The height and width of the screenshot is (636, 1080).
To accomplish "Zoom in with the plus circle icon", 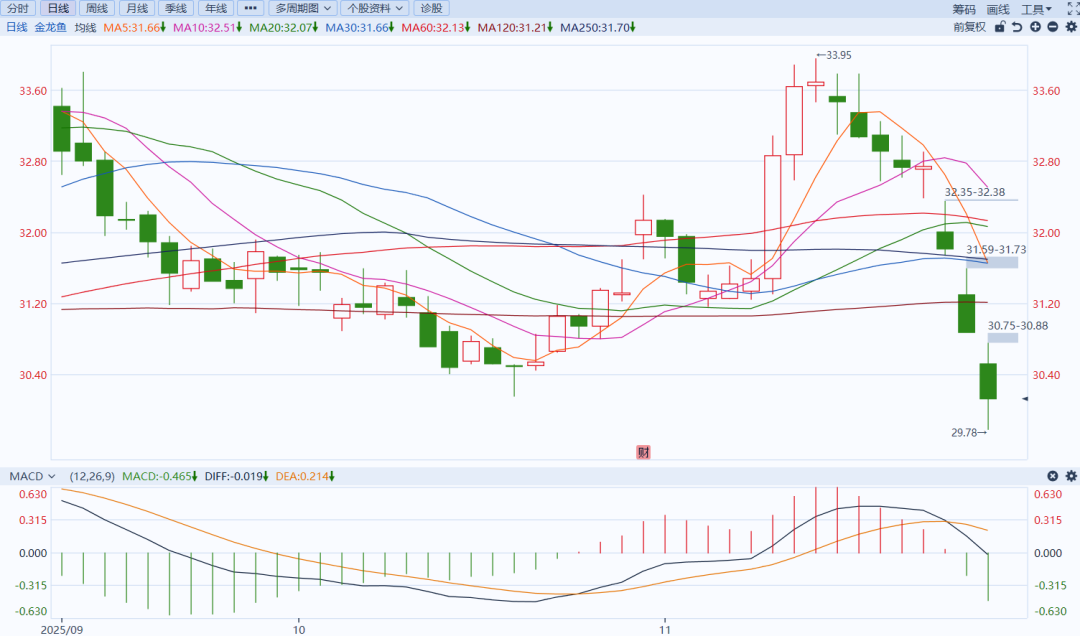I will pyautogui.click(x=1036, y=27).
